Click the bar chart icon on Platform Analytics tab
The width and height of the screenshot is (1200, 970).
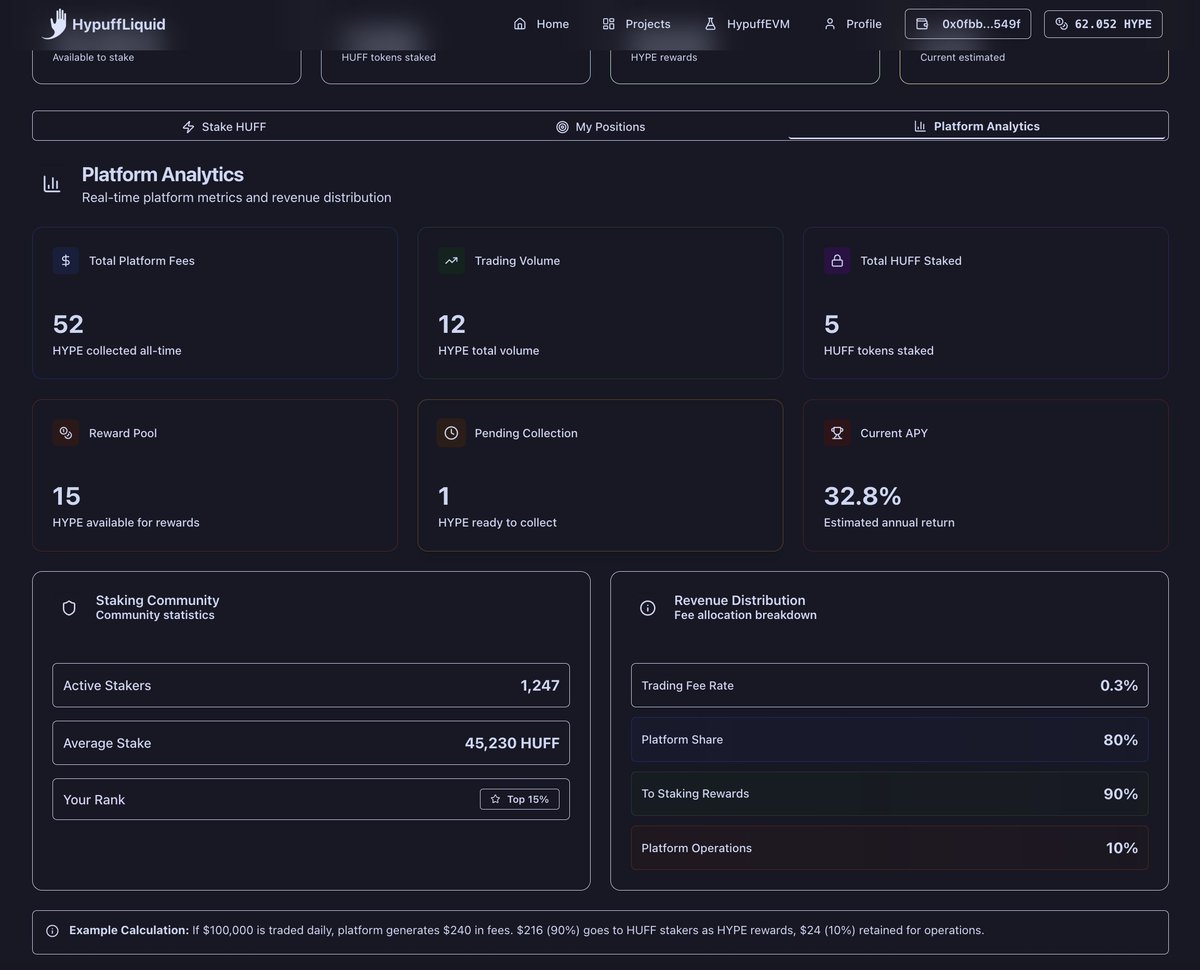point(920,126)
